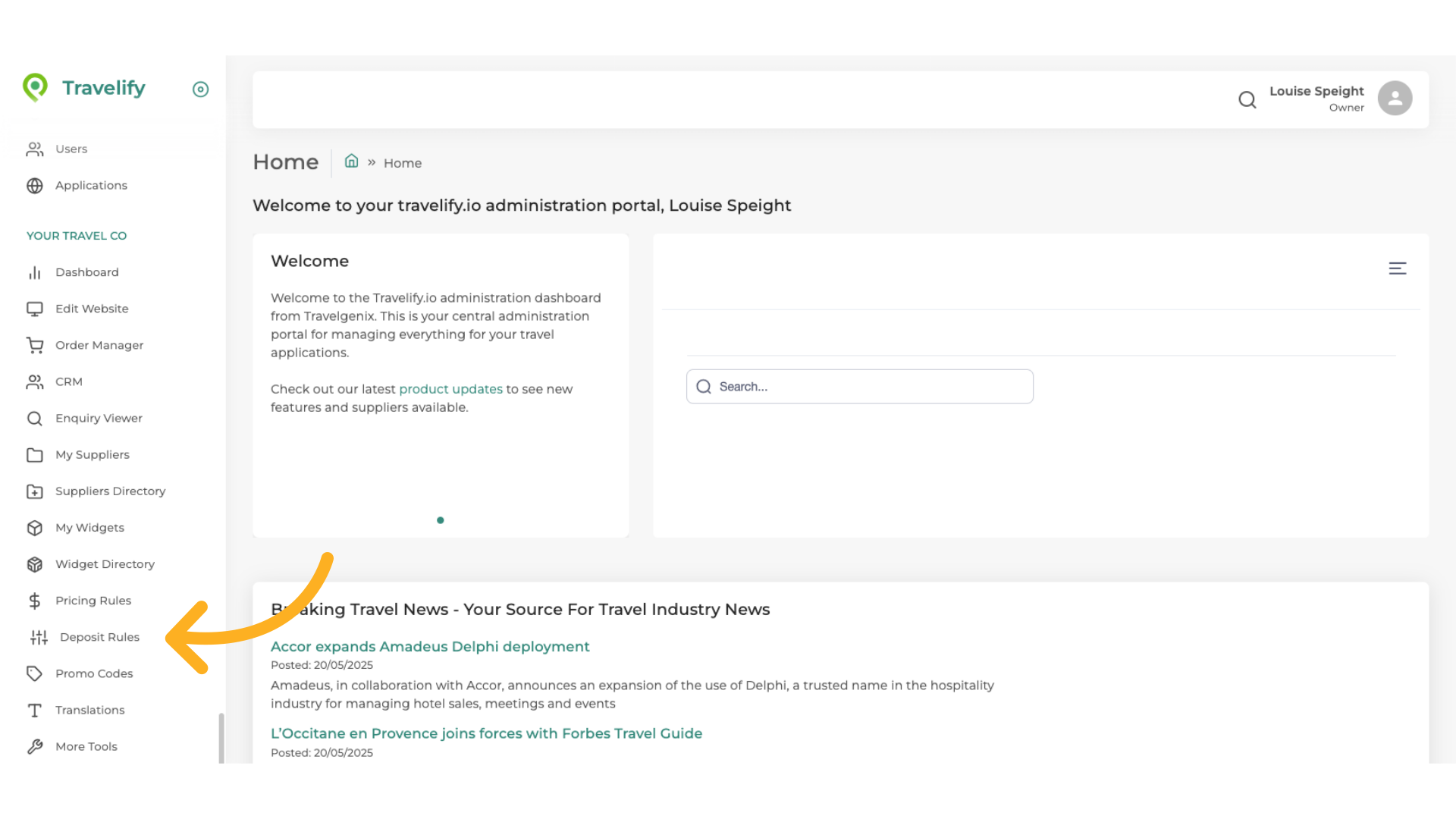Image resolution: width=1456 pixels, height=819 pixels.
Task: Click the Travelify logo icon
Action: click(35, 87)
